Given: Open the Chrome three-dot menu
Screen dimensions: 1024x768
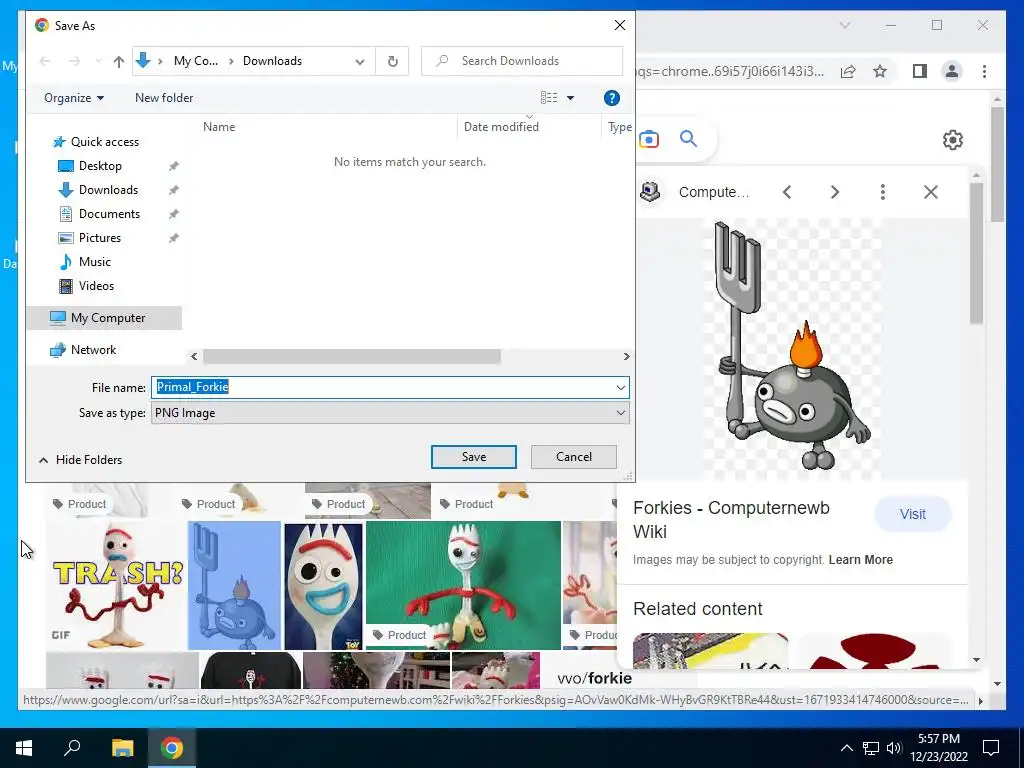Looking at the screenshot, I should (984, 71).
